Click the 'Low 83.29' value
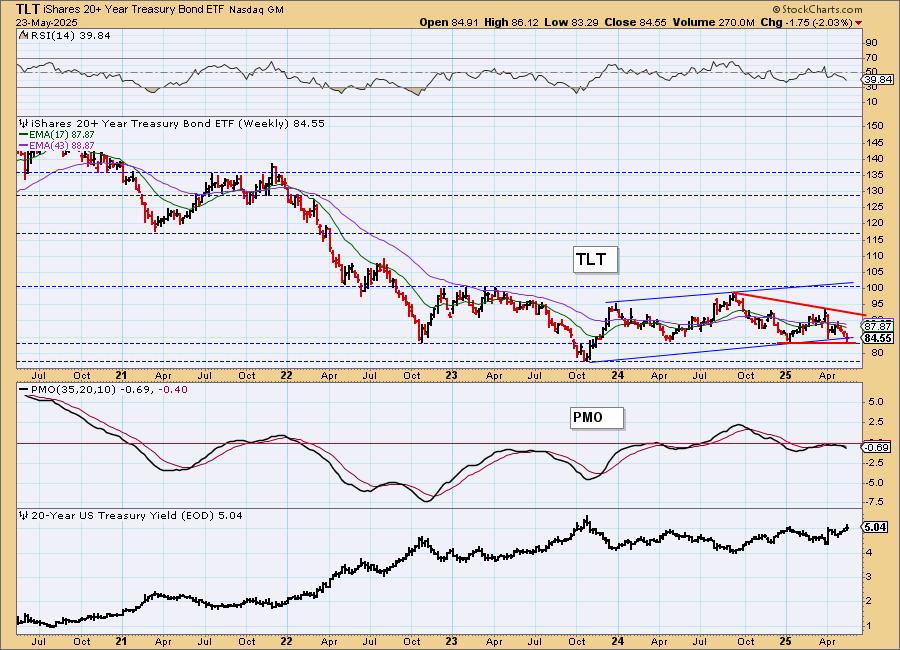This screenshot has width=900, height=650. click(571, 22)
